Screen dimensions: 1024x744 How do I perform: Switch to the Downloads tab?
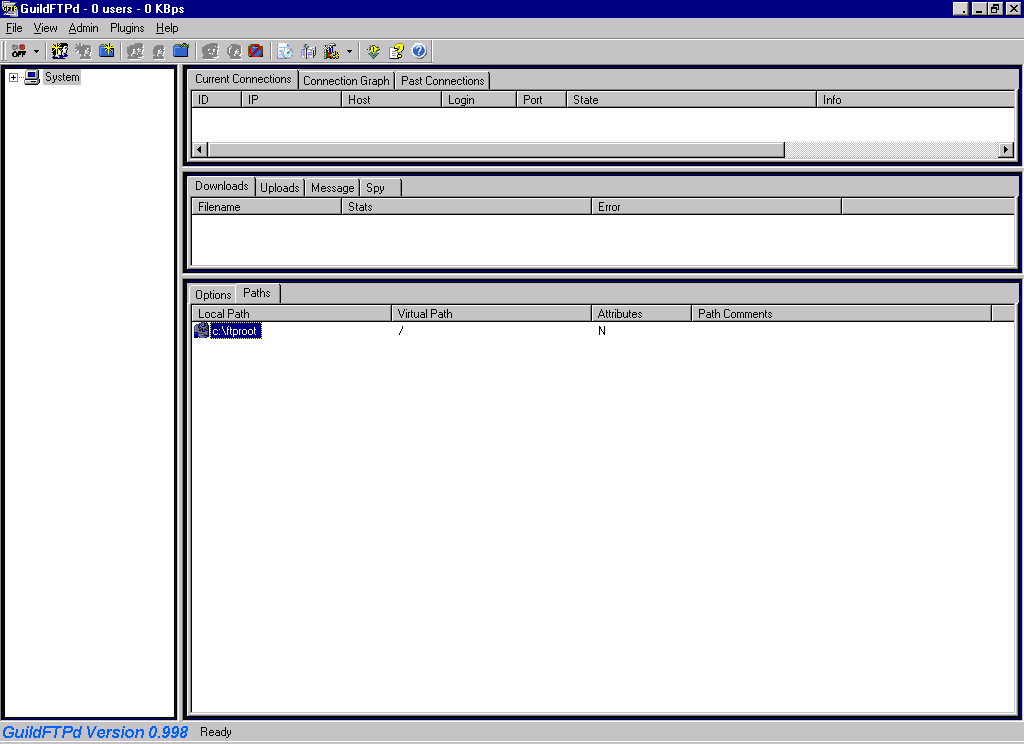point(221,186)
